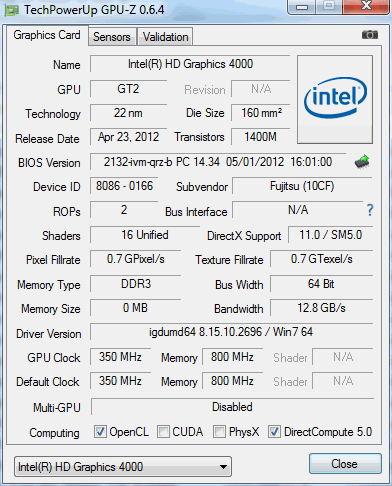Click the Bus Interface question mark

coord(370,210)
